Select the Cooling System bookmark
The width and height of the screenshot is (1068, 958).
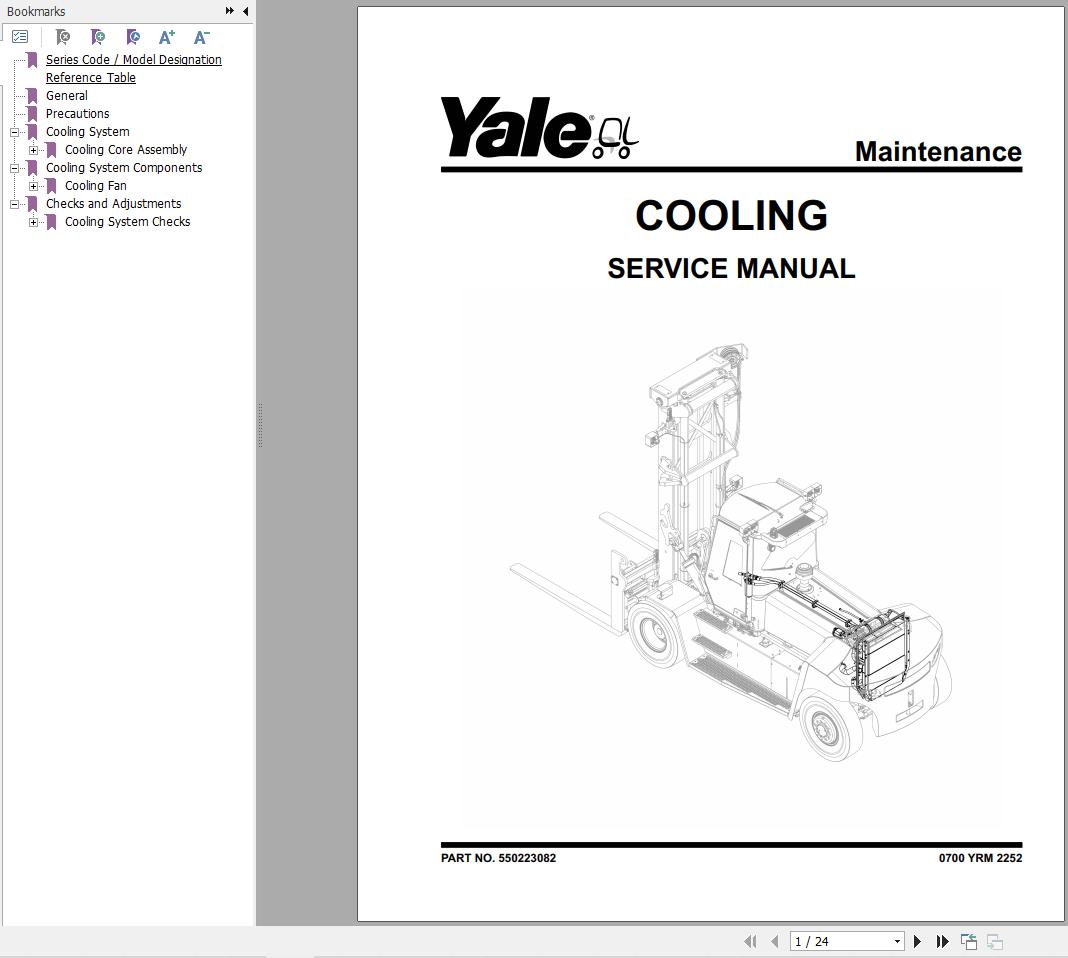88,132
